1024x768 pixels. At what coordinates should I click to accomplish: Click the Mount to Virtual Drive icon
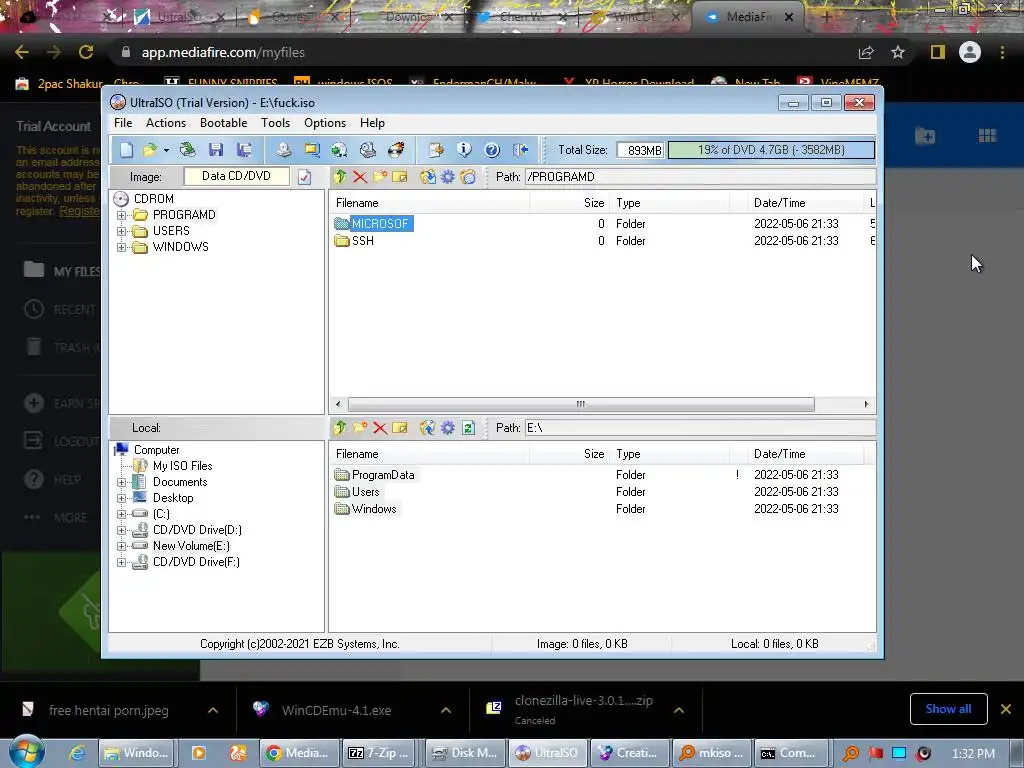(368, 150)
